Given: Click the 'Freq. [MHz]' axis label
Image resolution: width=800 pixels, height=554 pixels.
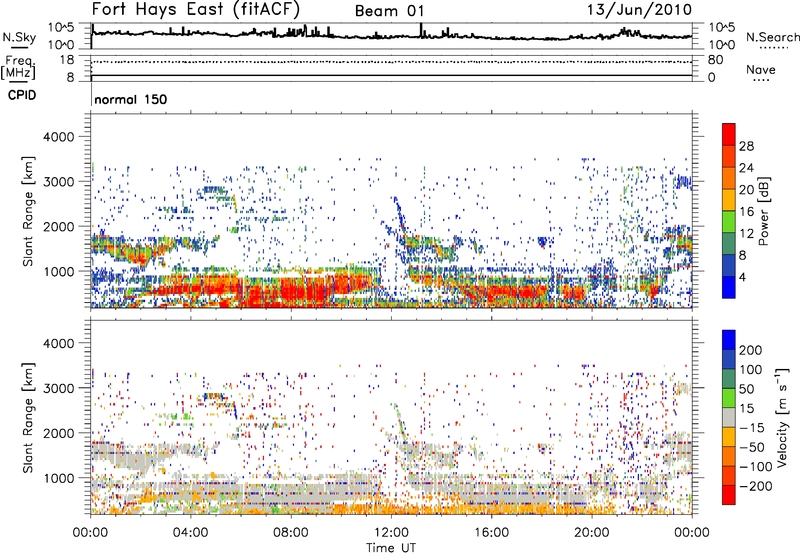Looking at the screenshot, I should [18, 68].
